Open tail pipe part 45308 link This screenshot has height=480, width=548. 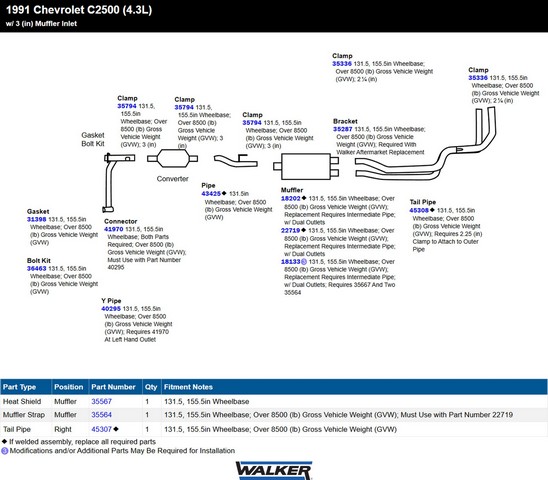click(x=419, y=210)
